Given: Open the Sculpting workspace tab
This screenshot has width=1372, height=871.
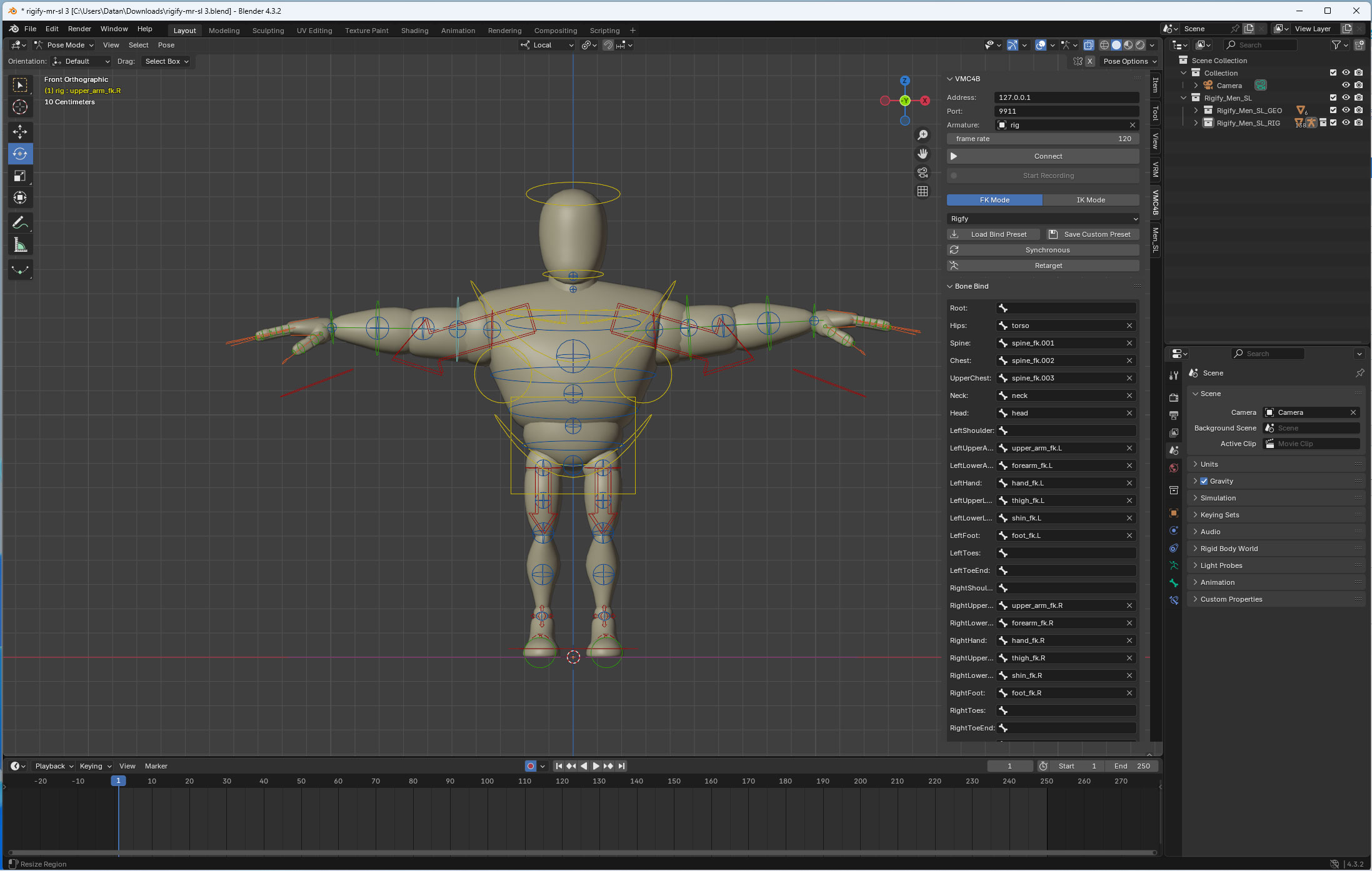Looking at the screenshot, I should click(x=268, y=31).
